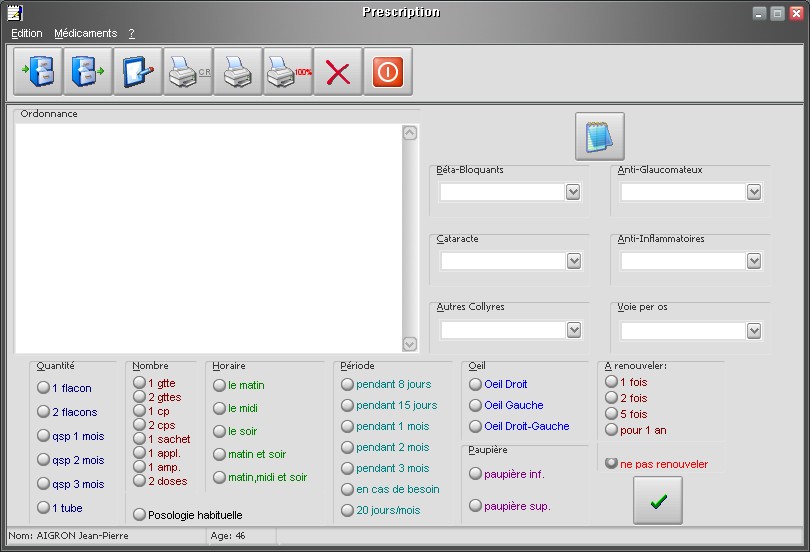The width and height of the screenshot is (810, 552).
Task: Select 1 sachet in Nombre
Action: tap(162, 439)
